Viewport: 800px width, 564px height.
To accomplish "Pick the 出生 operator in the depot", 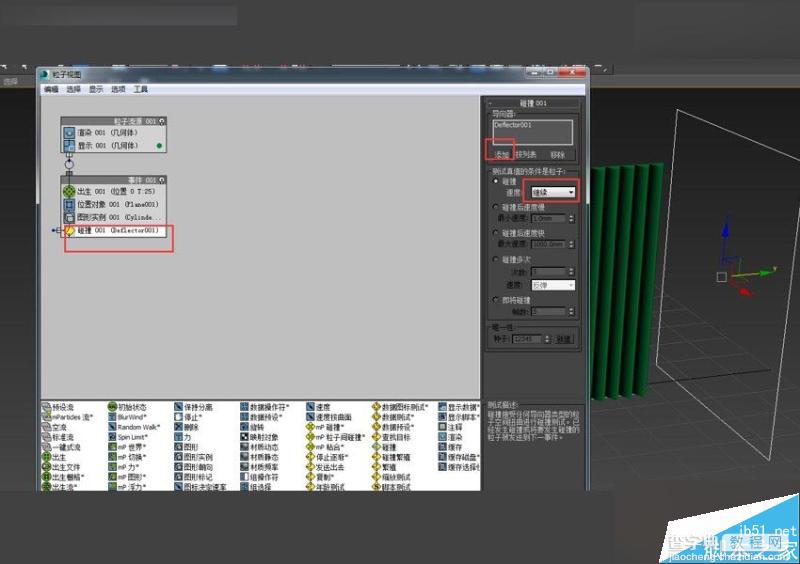I will tap(54, 457).
